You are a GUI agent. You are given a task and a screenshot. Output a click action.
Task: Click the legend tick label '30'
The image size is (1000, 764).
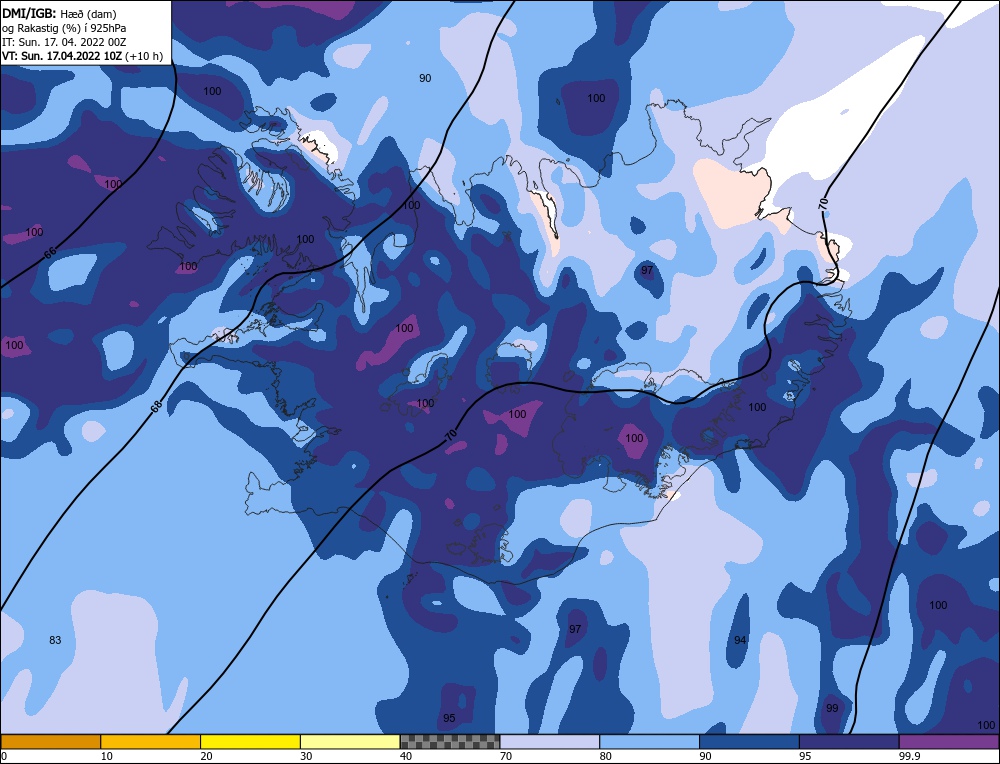point(306,756)
